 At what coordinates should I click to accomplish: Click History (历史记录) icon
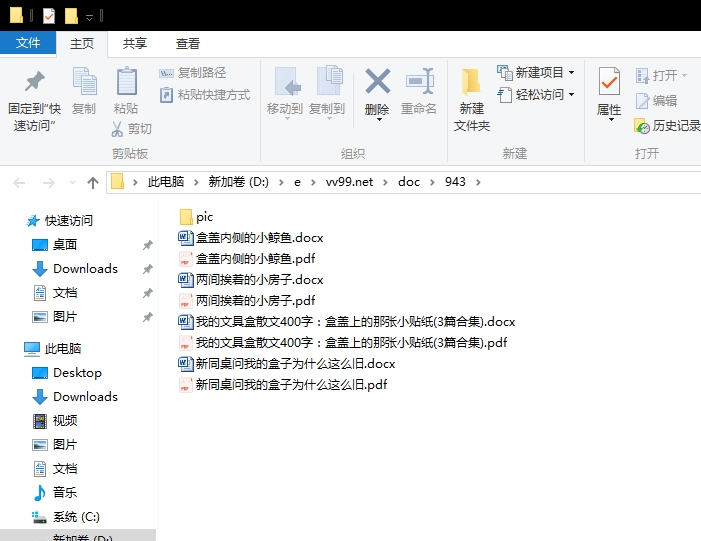coord(642,126)
